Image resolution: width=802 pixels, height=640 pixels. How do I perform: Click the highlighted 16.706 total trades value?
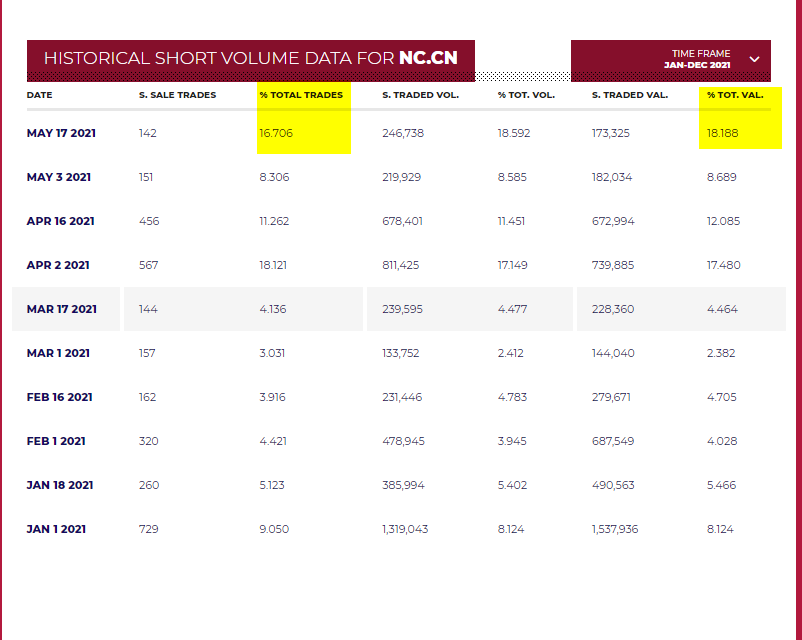276,133
